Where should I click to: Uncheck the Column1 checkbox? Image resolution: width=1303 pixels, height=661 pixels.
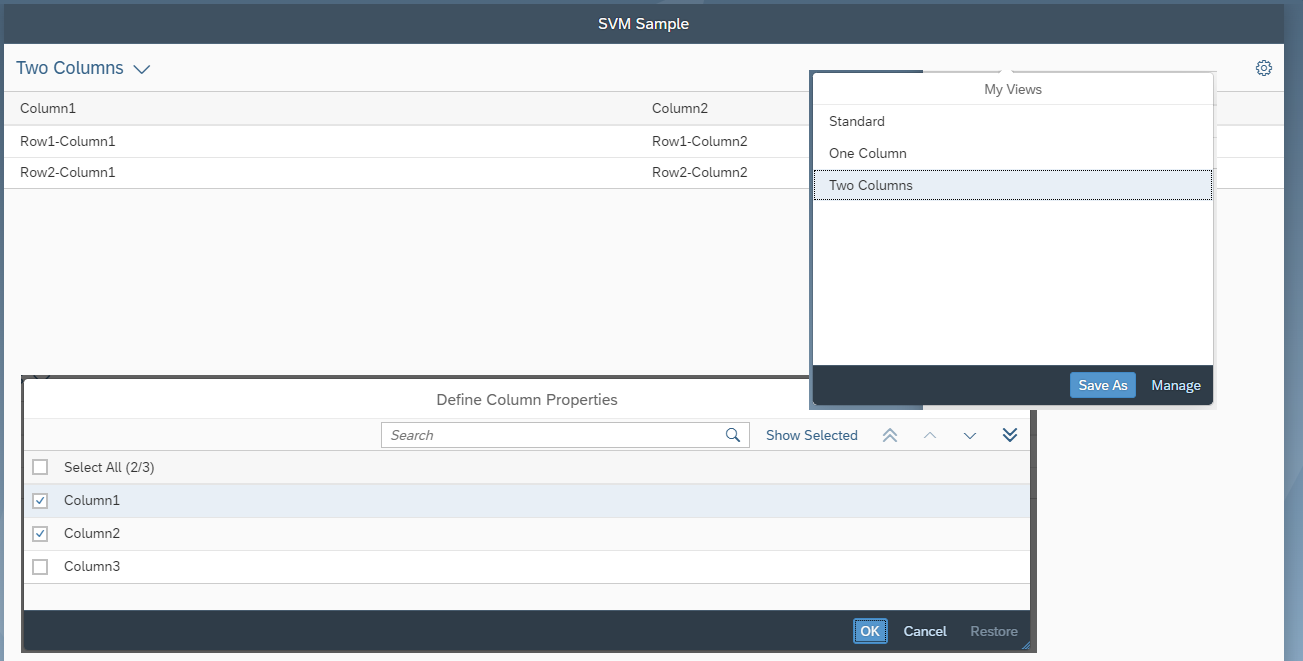pyautogui.click(x=40, y=500)
